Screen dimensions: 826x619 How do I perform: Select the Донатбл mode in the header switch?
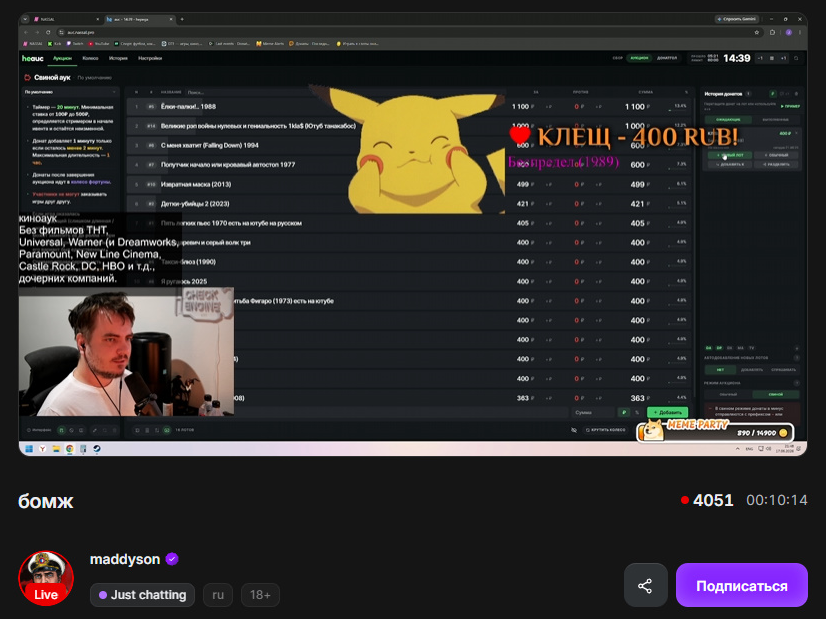pos(667,58)
